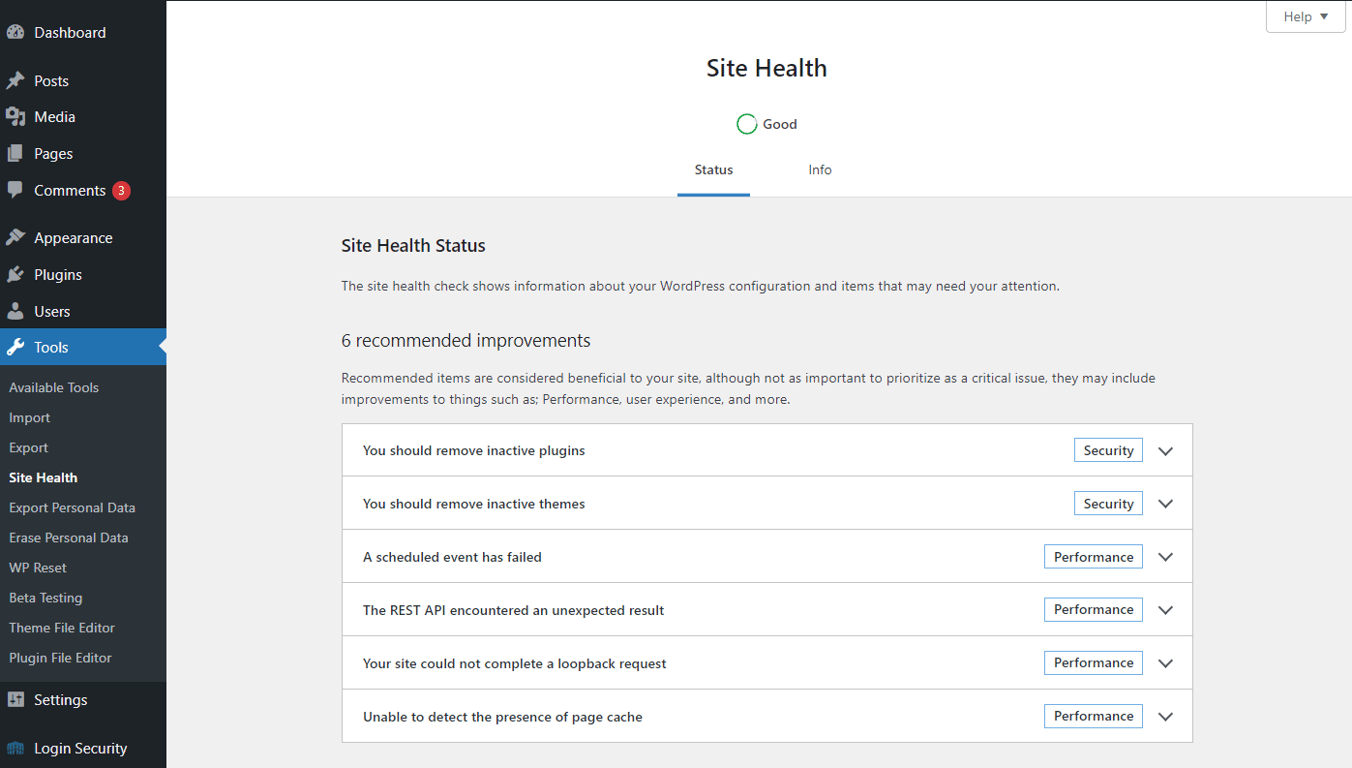Click the Pages icon in sidebar
Screen dimensions: 1352x768
point(16,153)
